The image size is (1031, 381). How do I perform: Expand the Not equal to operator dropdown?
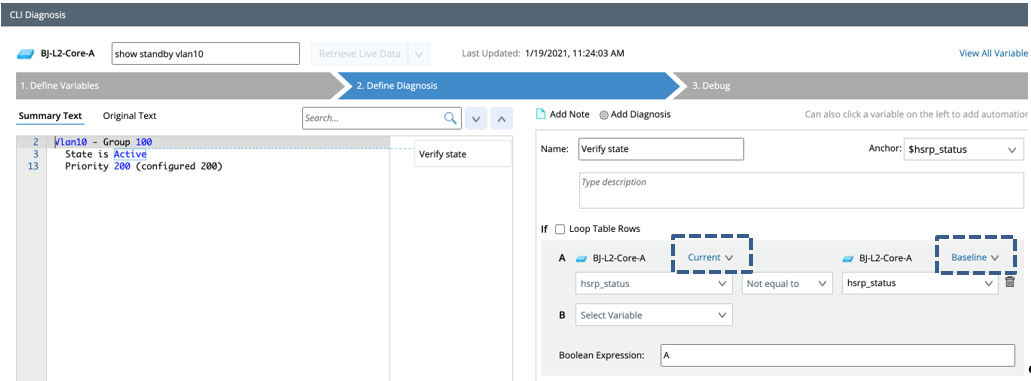[786, 283]
